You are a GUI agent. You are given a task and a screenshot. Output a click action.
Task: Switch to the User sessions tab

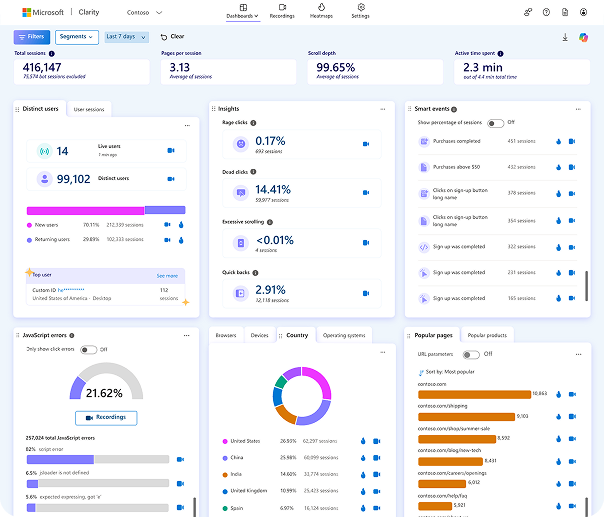pyautogui.click(x=90, y=109)
